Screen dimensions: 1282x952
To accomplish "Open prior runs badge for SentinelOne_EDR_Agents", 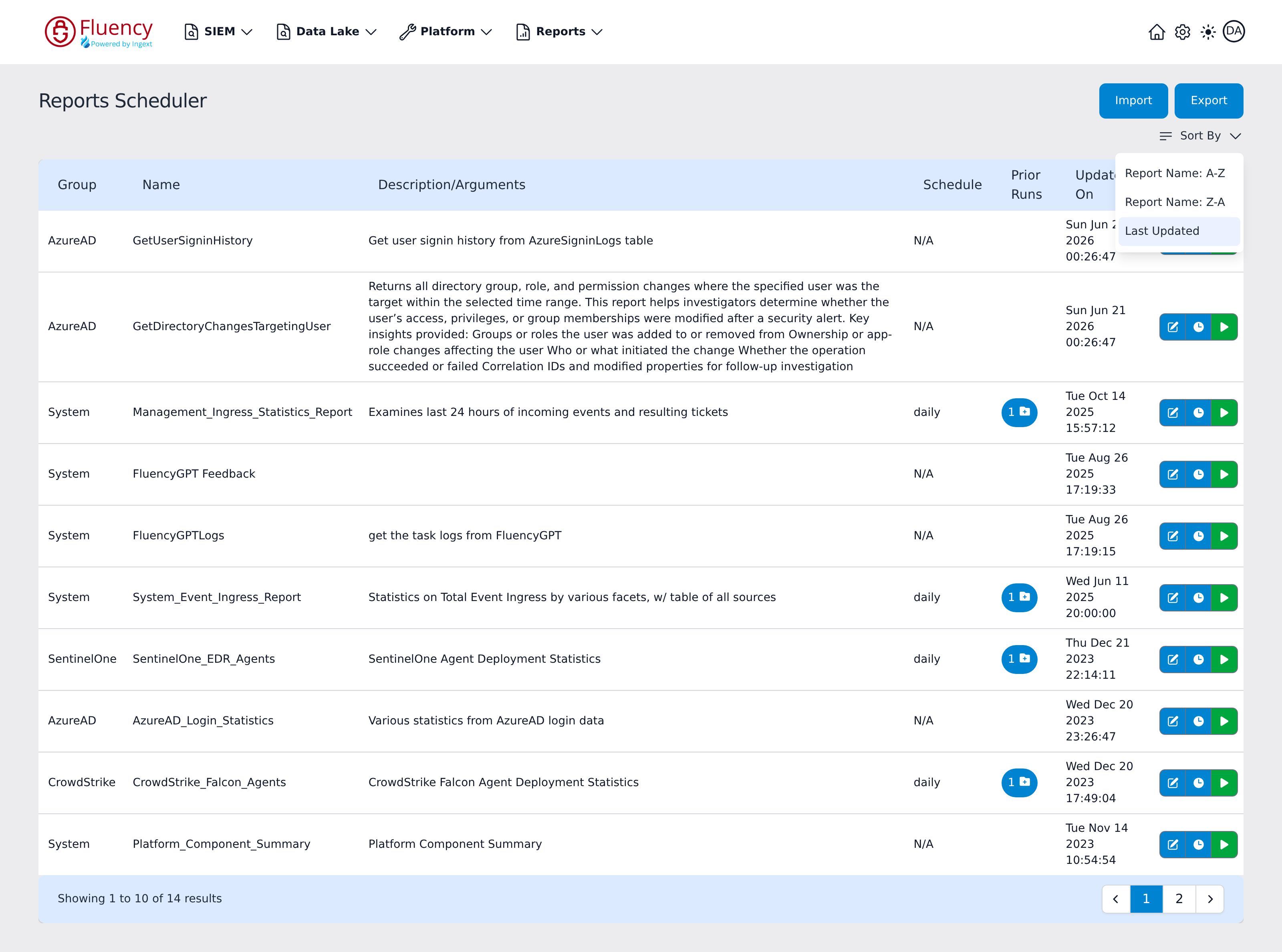I will pos(1019,659).
